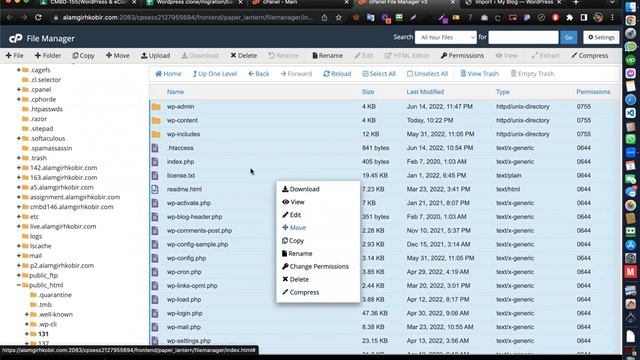Open the Upload tool
The image size is (640, 360).
click(156, 56)
